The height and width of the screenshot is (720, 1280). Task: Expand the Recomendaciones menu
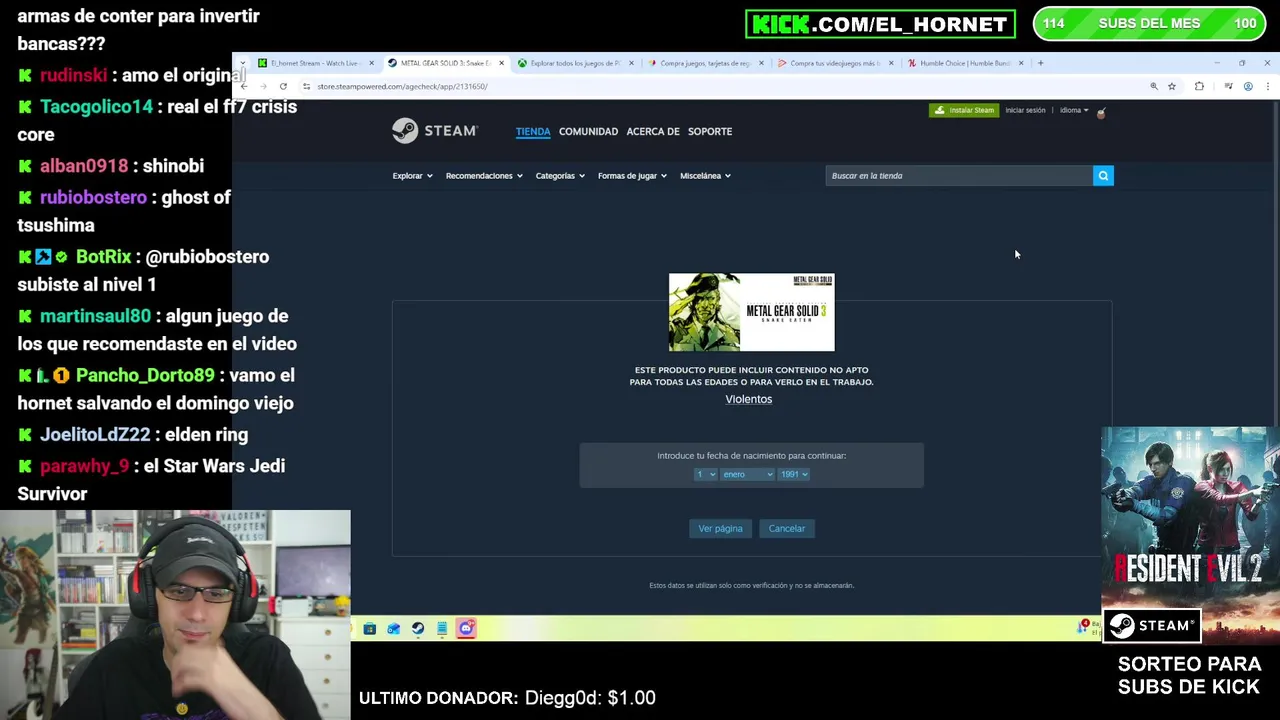pyautogui.click(x=484, y=176)
